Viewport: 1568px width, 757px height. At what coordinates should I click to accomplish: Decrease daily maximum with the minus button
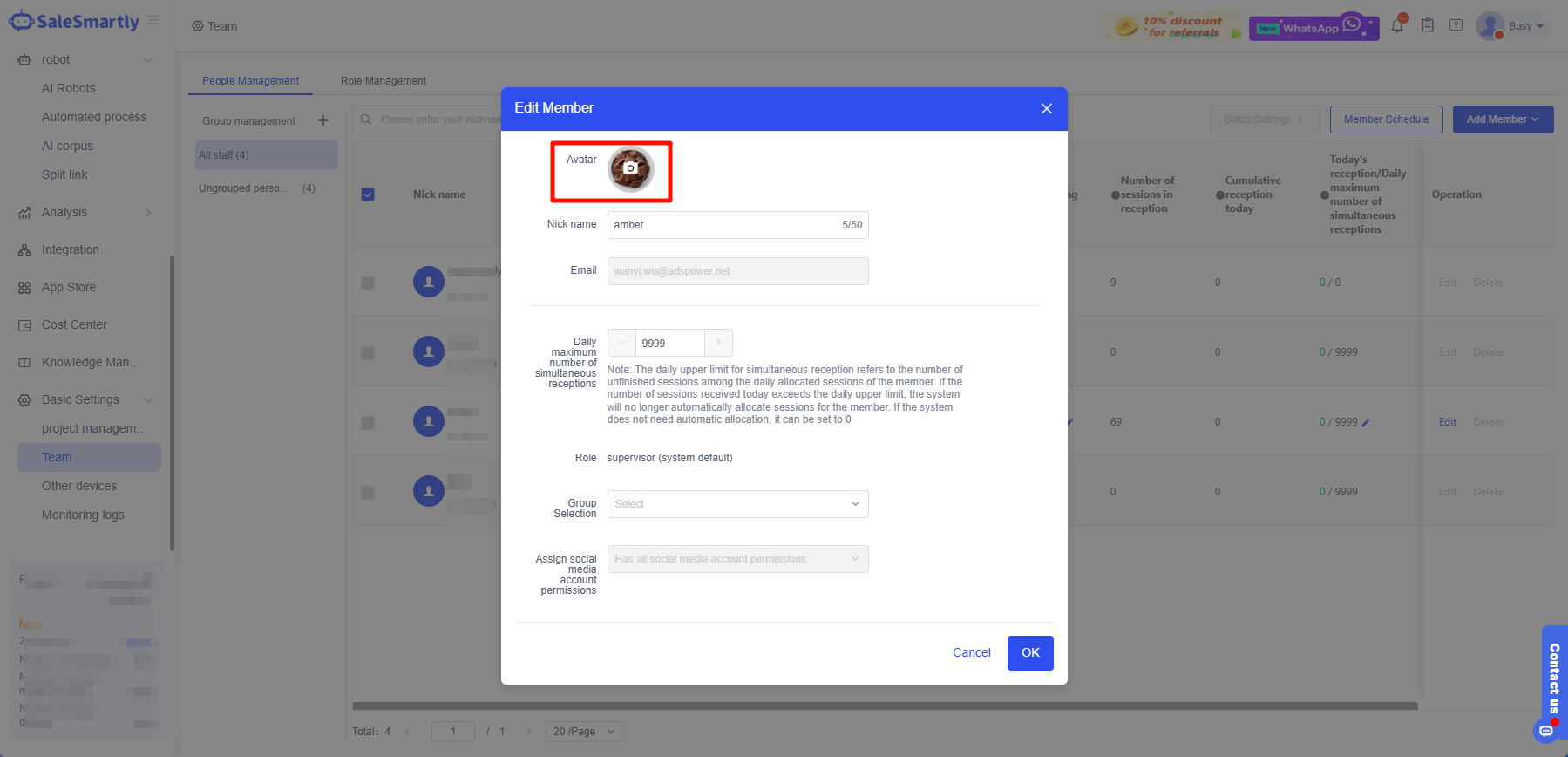pos(621,343)
